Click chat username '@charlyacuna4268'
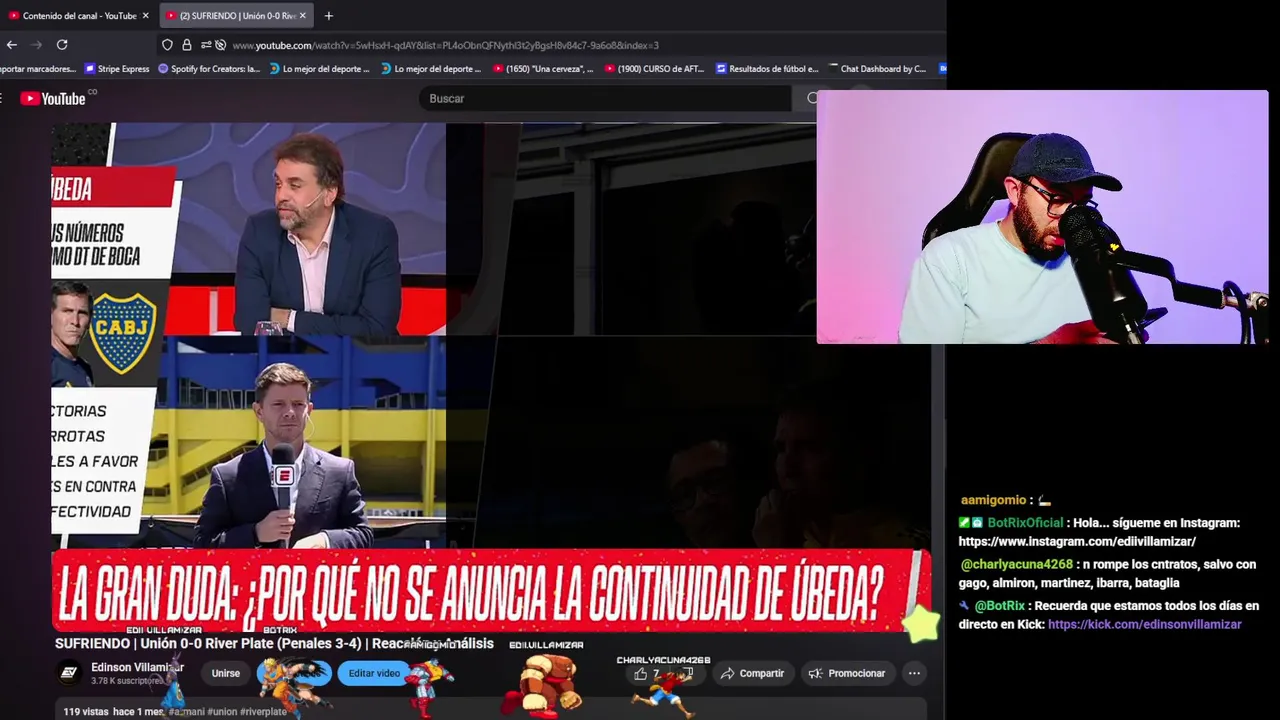 (x=1016, y=564)
